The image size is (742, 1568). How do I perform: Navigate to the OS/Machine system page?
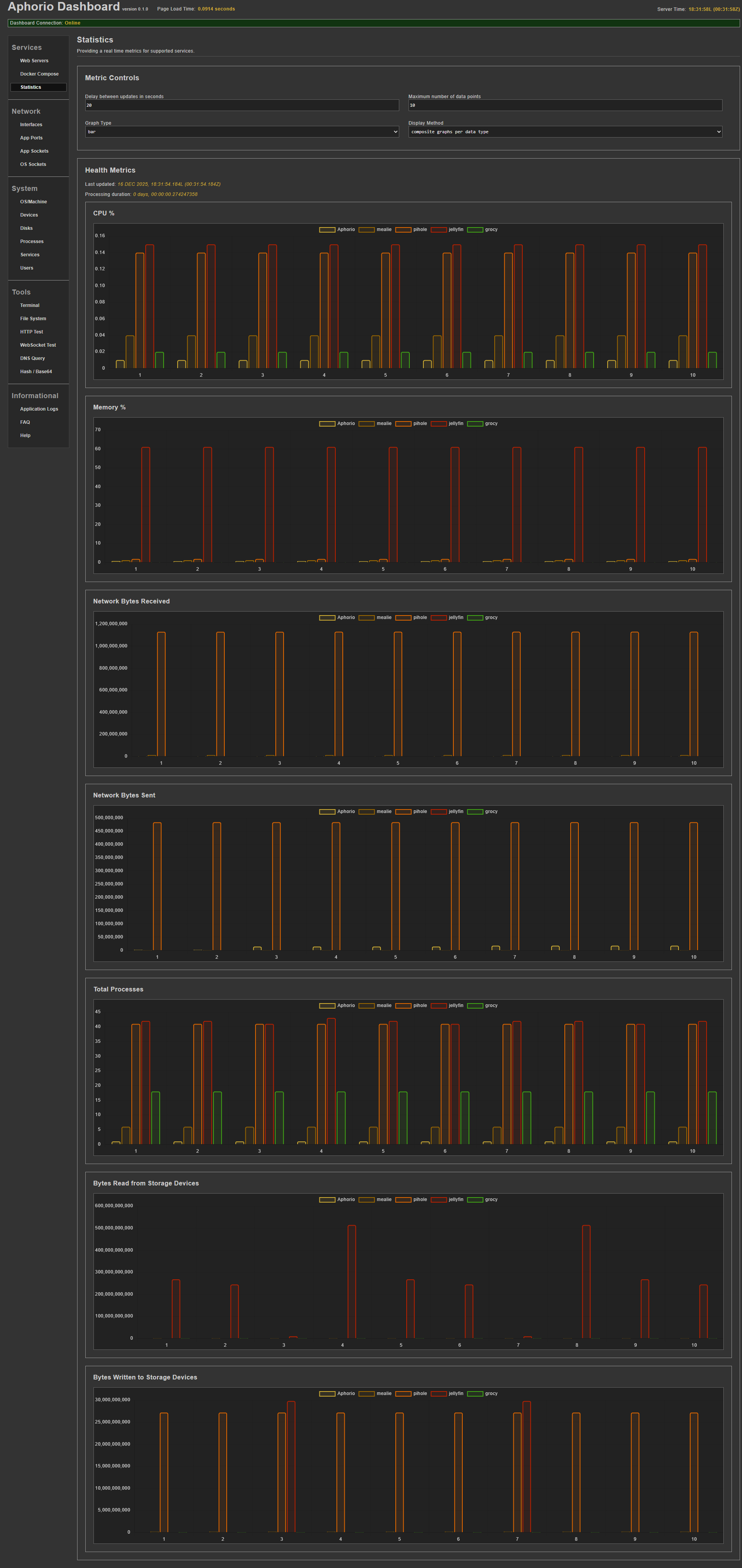33,201
